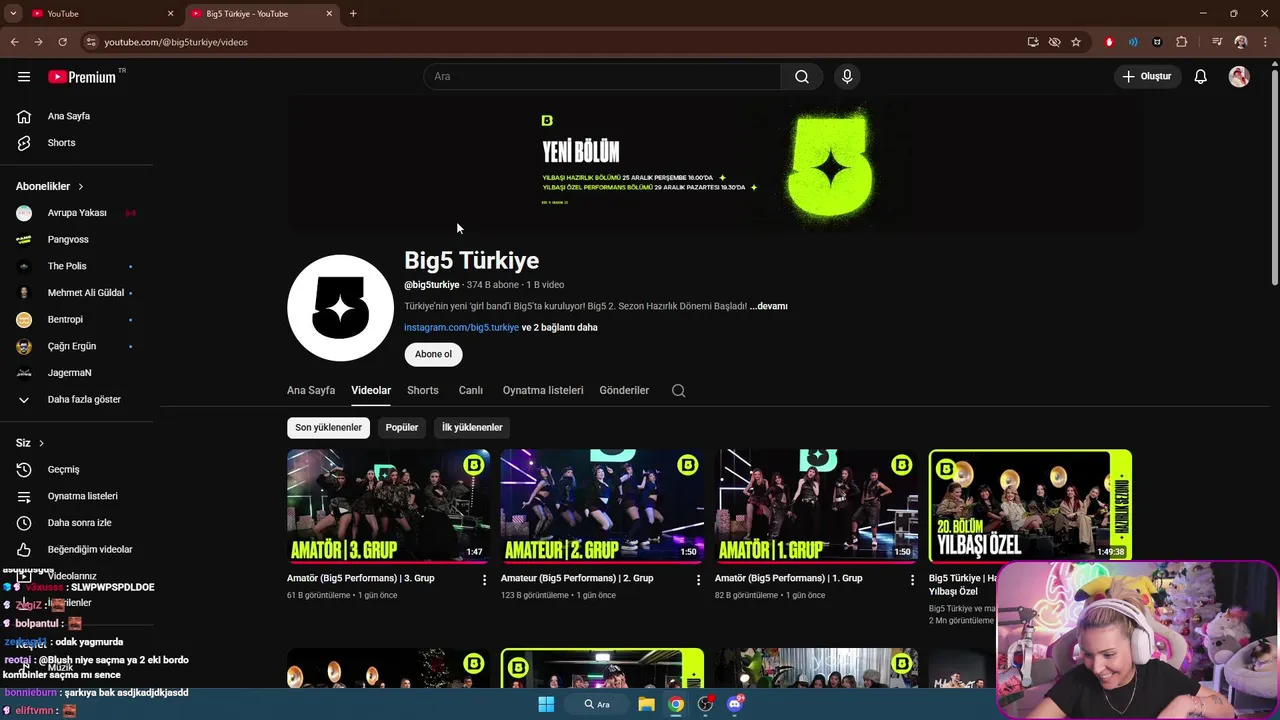
Task: Show ve 2 bağlantı daha links
Action: [560, 327]
